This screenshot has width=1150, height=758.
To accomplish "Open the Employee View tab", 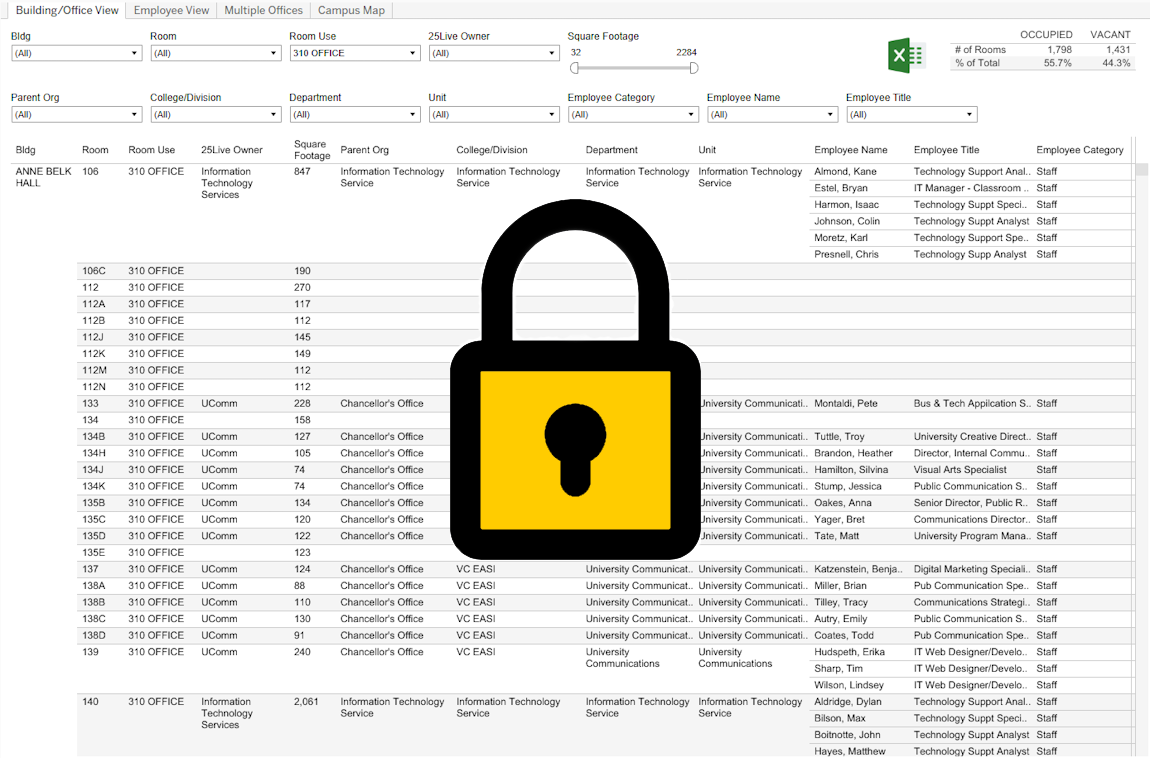I will [171, 10].
